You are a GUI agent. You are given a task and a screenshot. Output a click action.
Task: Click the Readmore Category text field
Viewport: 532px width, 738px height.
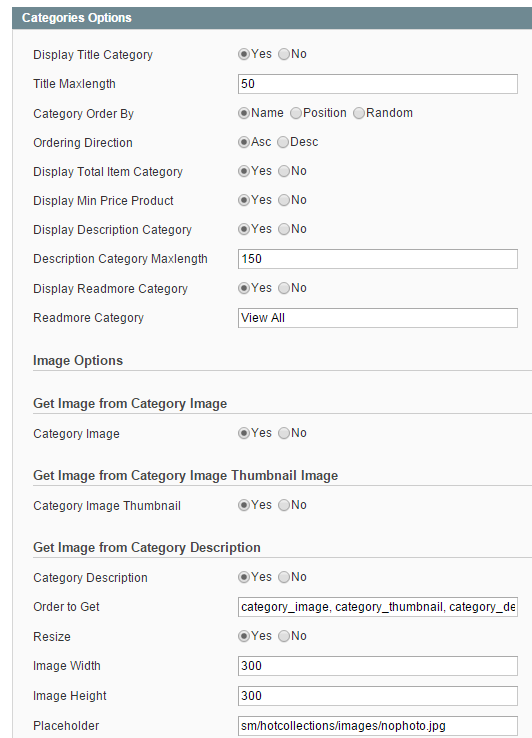click(x=378, y=318)
